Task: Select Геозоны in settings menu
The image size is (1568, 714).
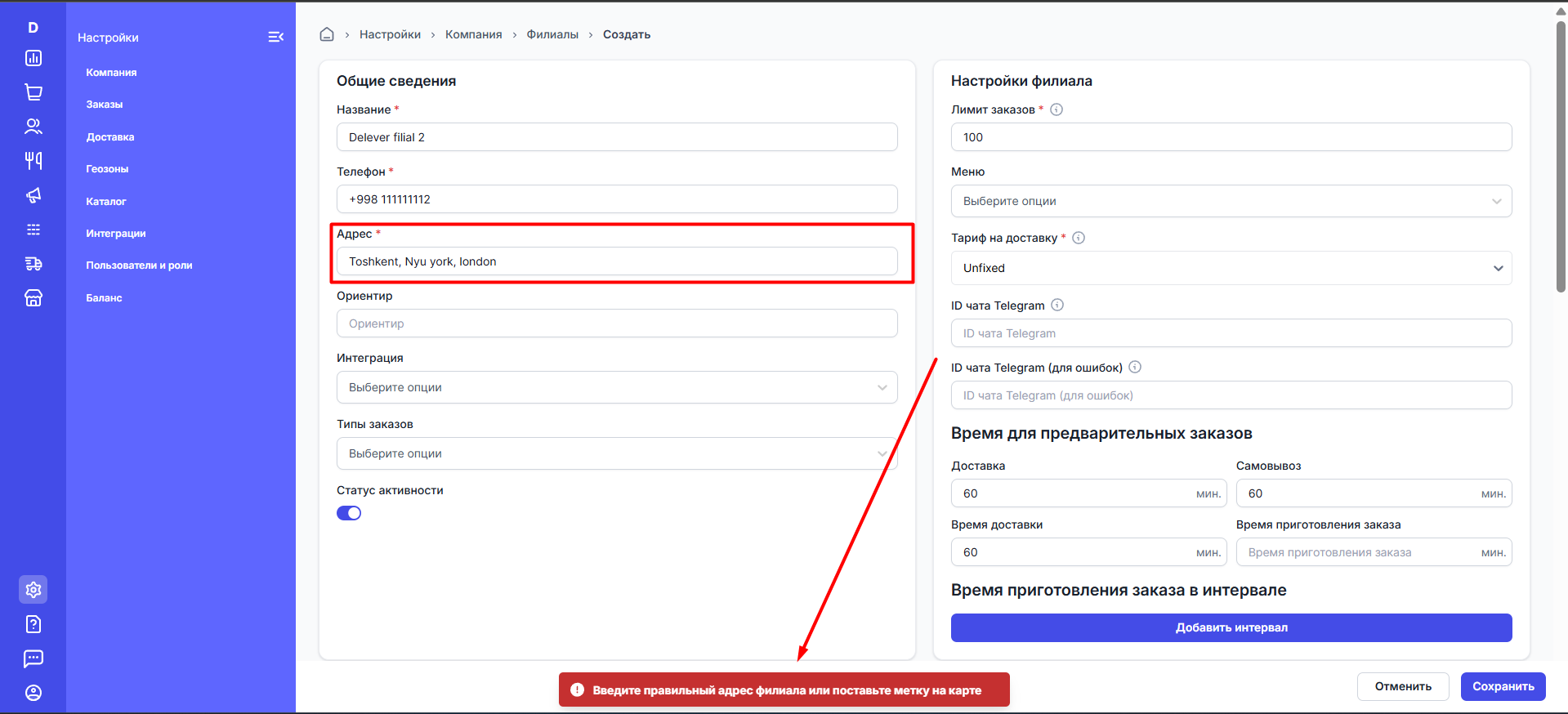Action: [x=107, y=169]
